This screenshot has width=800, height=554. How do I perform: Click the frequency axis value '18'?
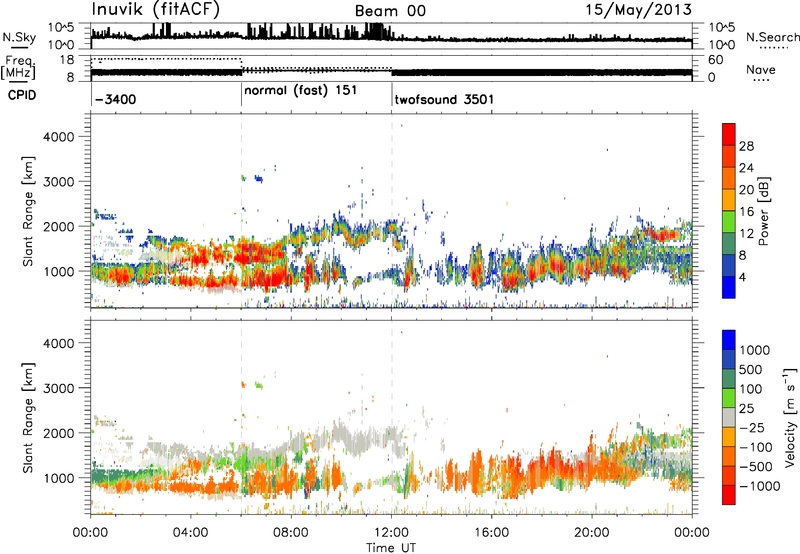(x=66, y=60)
